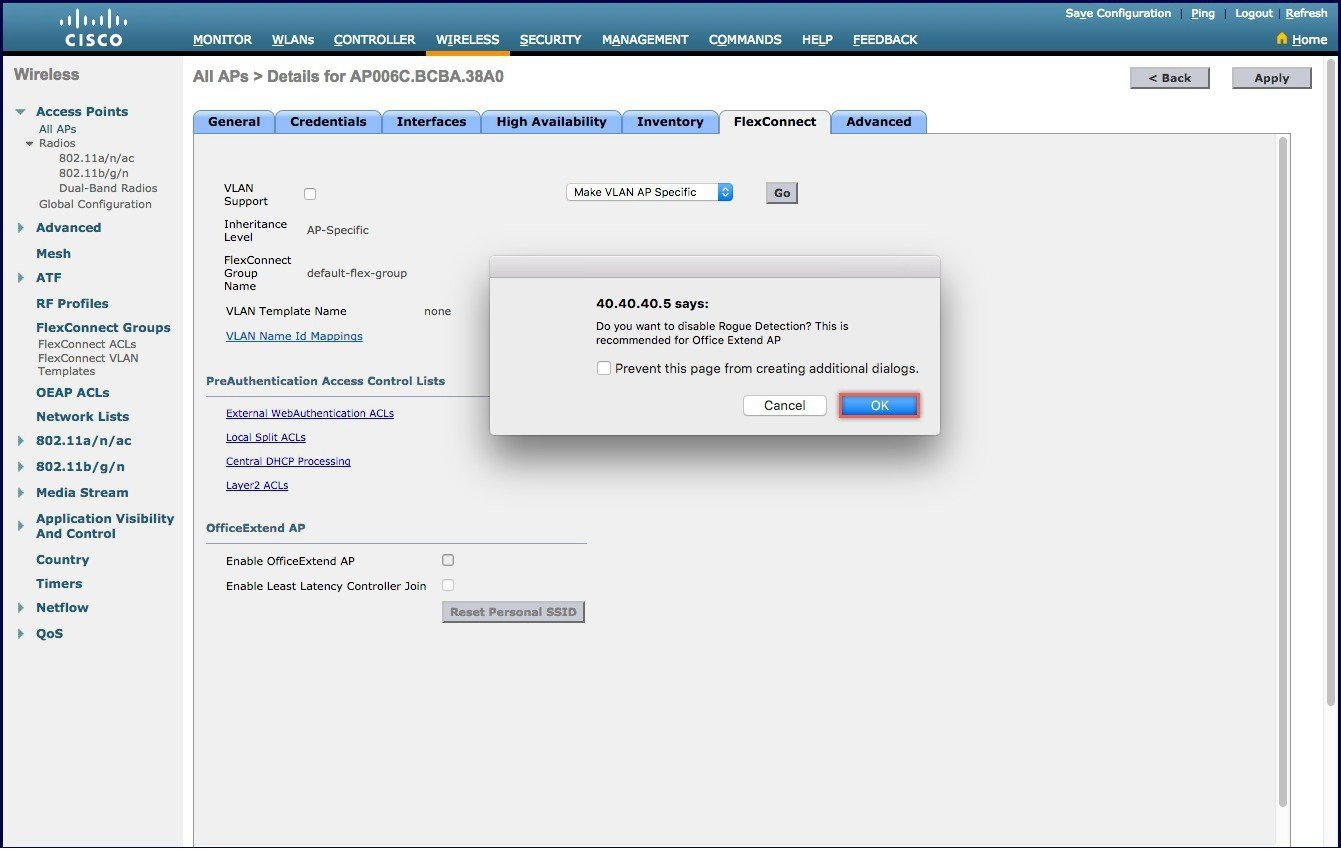Open the COMMANDS menu
The image size is (1341, 850).
(x=745, y=40)
